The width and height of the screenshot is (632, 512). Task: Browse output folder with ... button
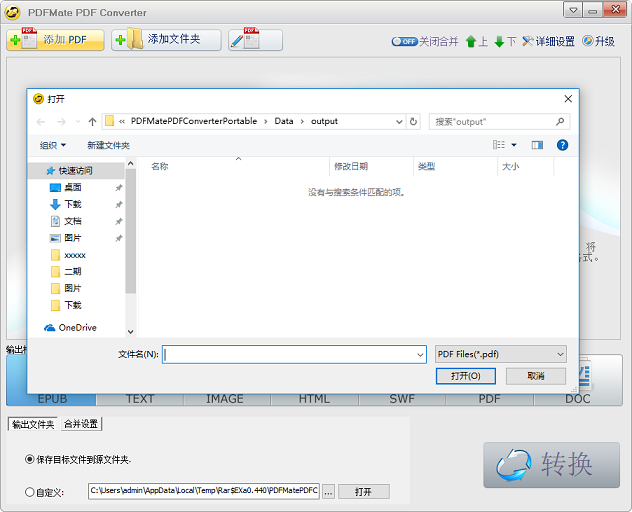pos(328,492)
